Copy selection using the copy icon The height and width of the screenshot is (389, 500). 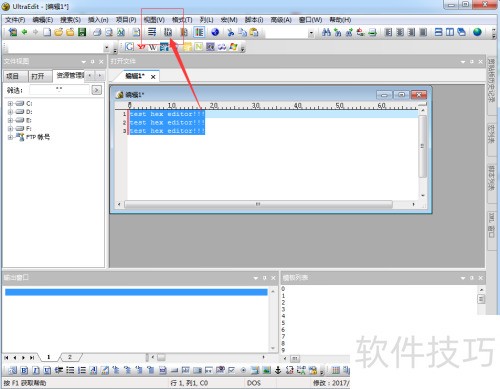(x=242, y=32)
